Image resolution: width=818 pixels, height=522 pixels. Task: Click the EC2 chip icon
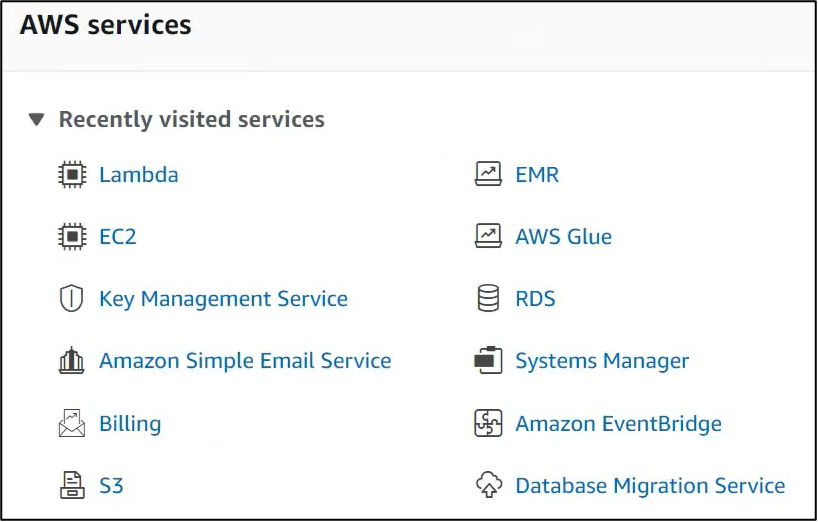point(72,237)
